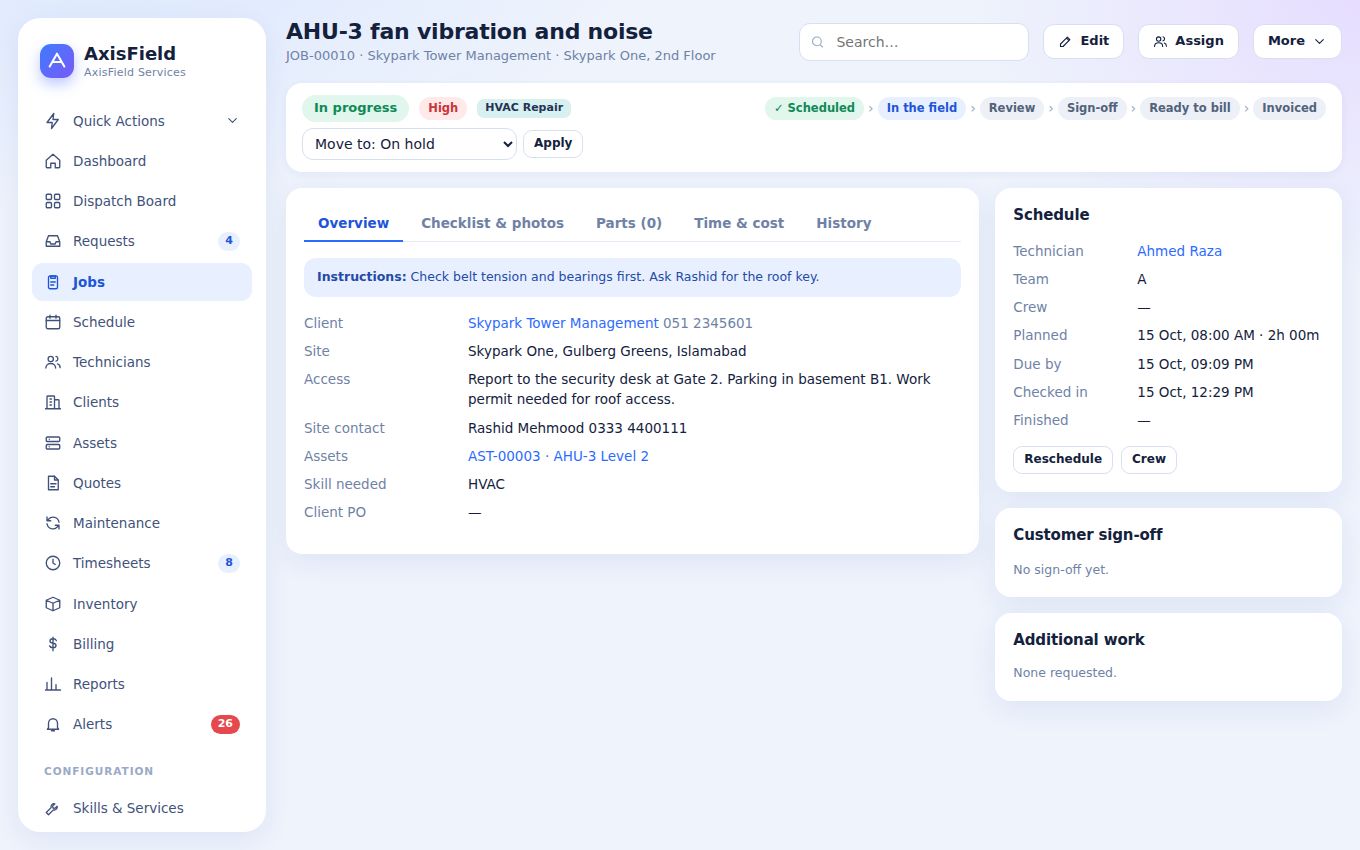Image resolution: width=1360 pixels, height=850 pixels.
Task: Click the Inventory box icon
Action: click(53, 604)
